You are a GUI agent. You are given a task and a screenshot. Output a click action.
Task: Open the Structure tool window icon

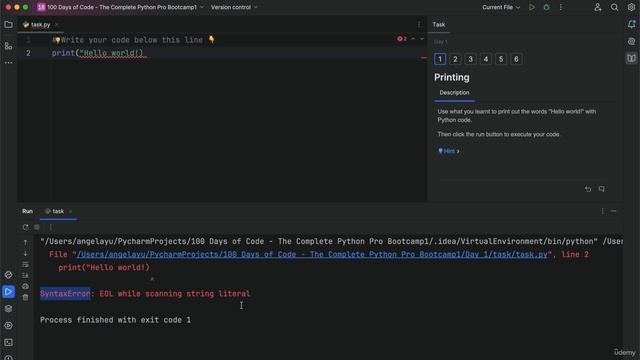[8, 46]
